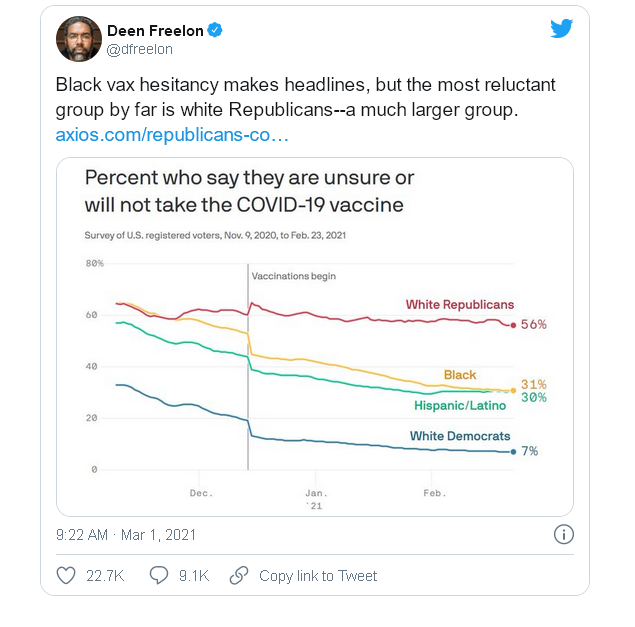The height and width of the screenshot is (627, 635).
Task: Click the Vaccinations begin marker label
Action: pyautogui.click(x=293, y=276)
